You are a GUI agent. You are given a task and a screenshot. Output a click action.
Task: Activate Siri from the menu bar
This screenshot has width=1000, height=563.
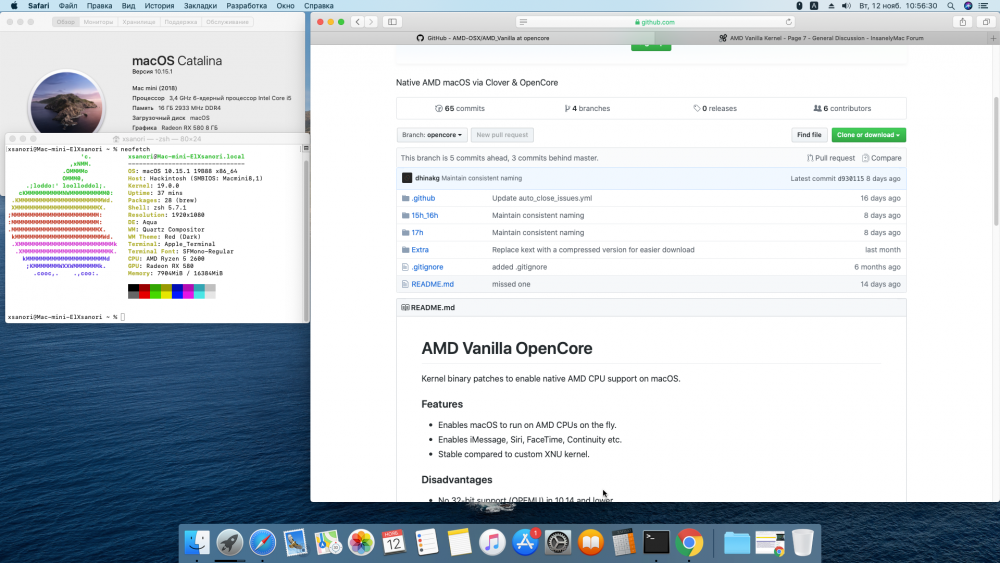[968, 6]
